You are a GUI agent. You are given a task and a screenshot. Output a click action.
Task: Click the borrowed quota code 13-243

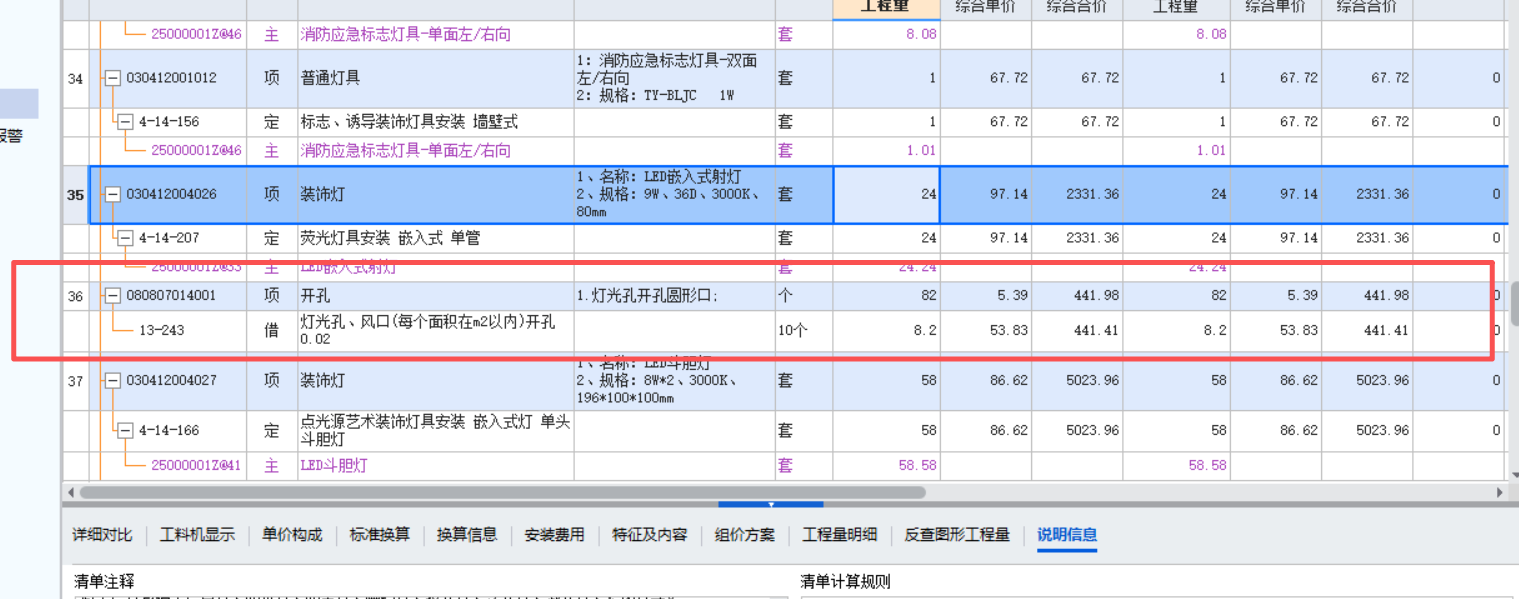[162, 330]
